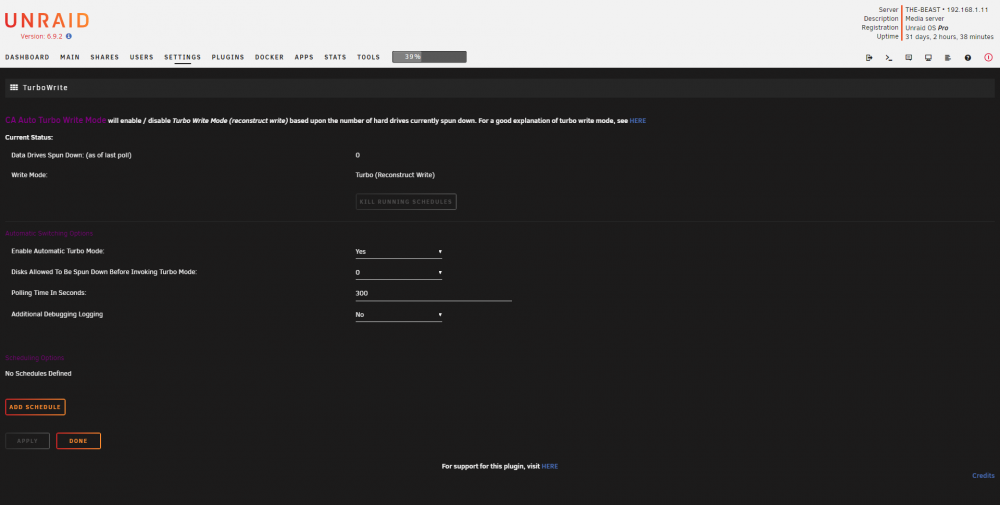Open the Credits link
The width and height of the screenshot is (1000, 505).
983,476
